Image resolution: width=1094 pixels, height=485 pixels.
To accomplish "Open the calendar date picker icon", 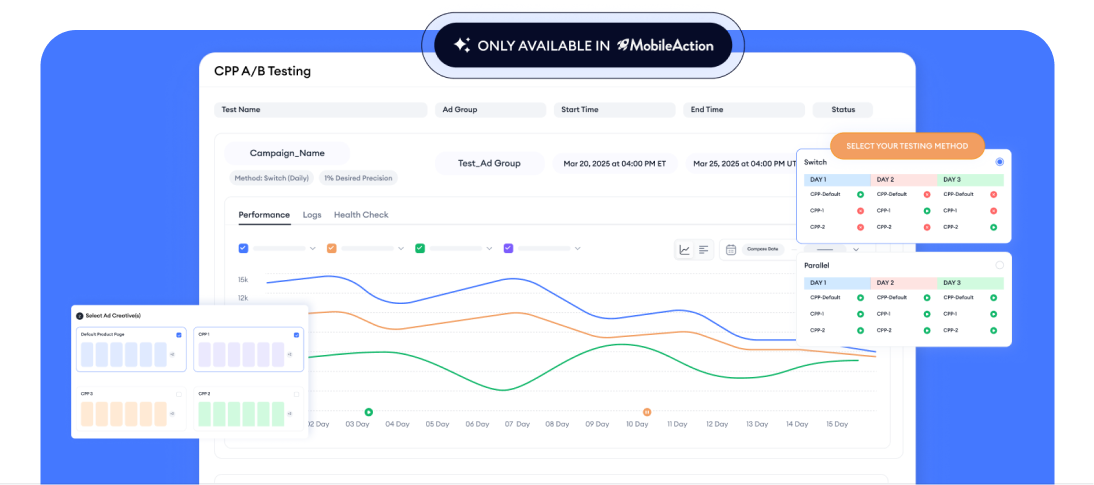I will pyautogui.click(x=731, y=250).
